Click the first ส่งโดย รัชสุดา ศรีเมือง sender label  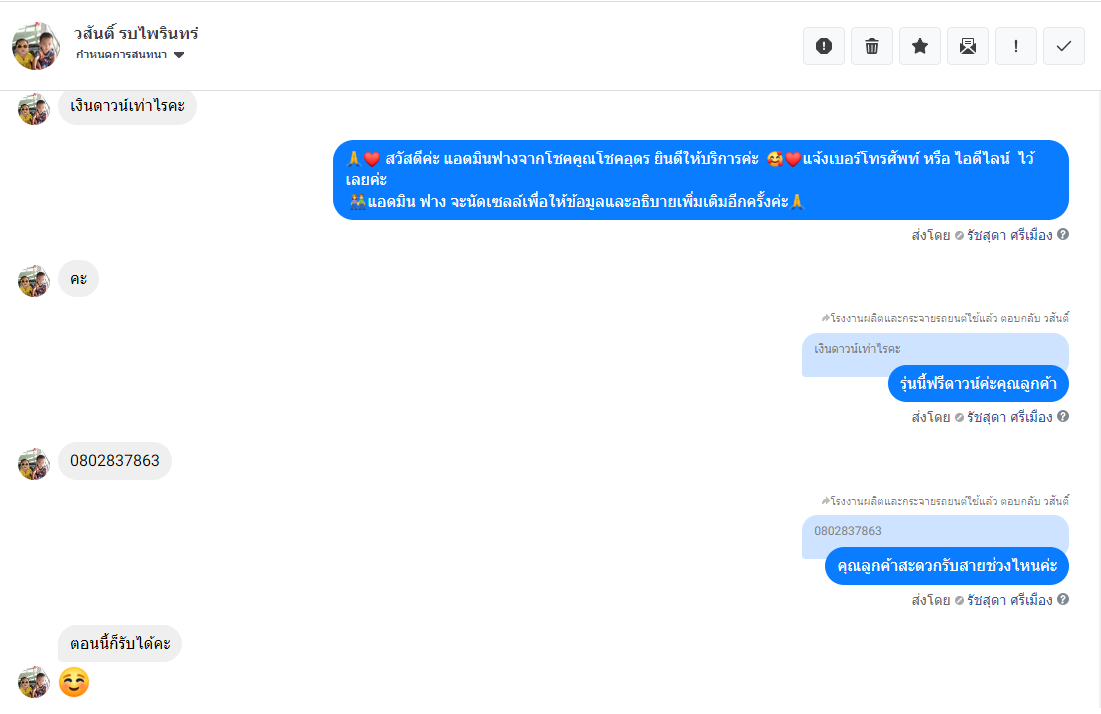click(x=982, y=235)
